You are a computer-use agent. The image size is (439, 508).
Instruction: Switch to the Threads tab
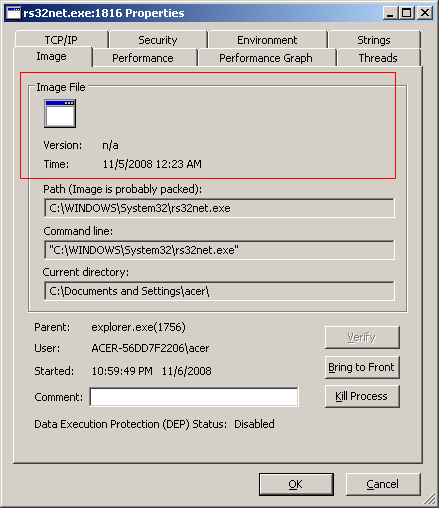pyautogui.click(x=378, y=58)
